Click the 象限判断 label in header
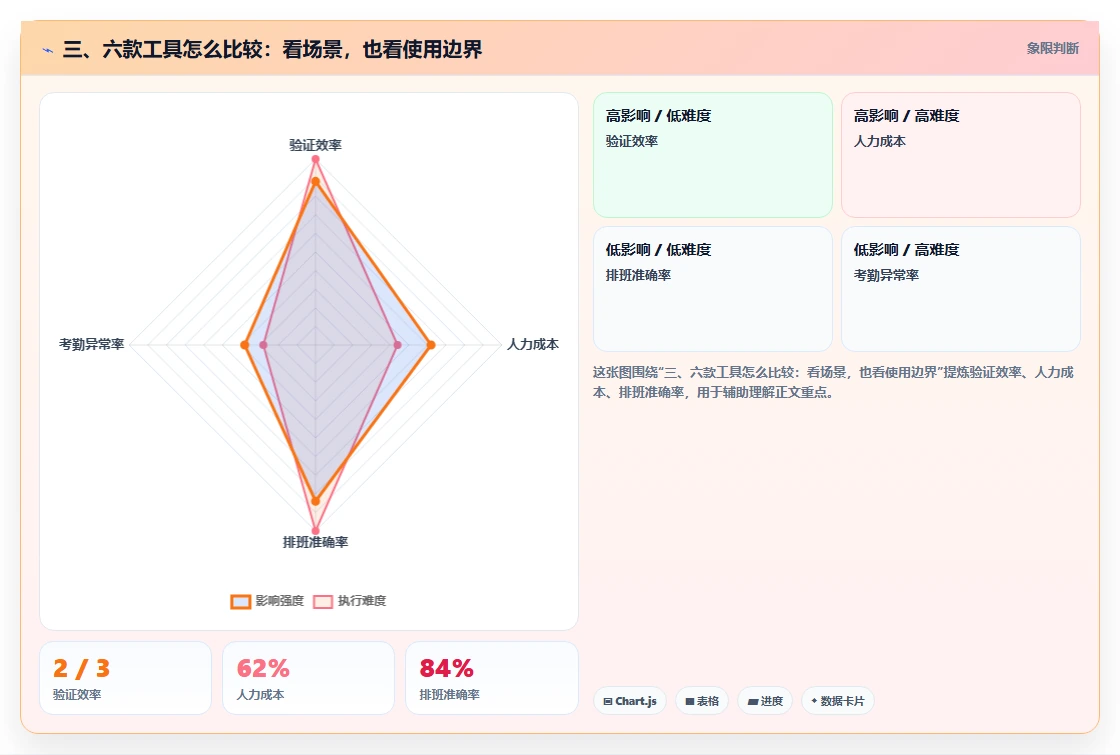This screenshot has height=755, width=1120. (x=1053, y=49)
